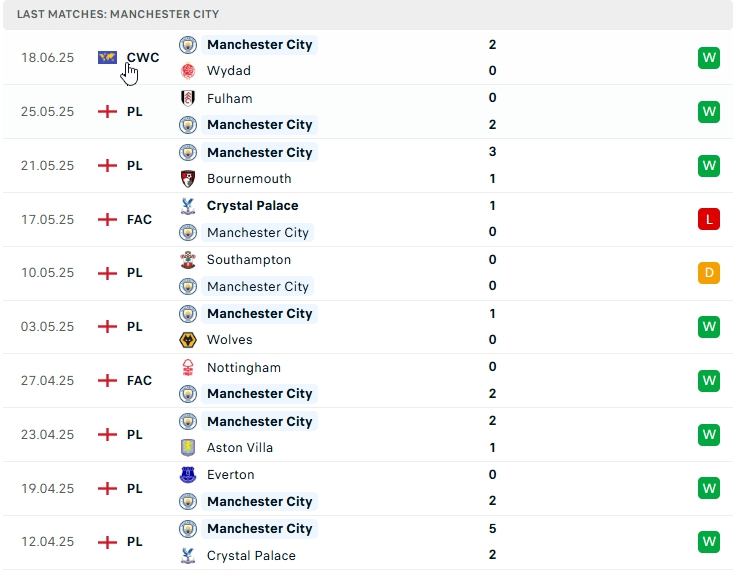The width and height of the screenshot is (740, 578).
Task: Click the Nottingham club crest icon
Action: [x=188, y=368]
